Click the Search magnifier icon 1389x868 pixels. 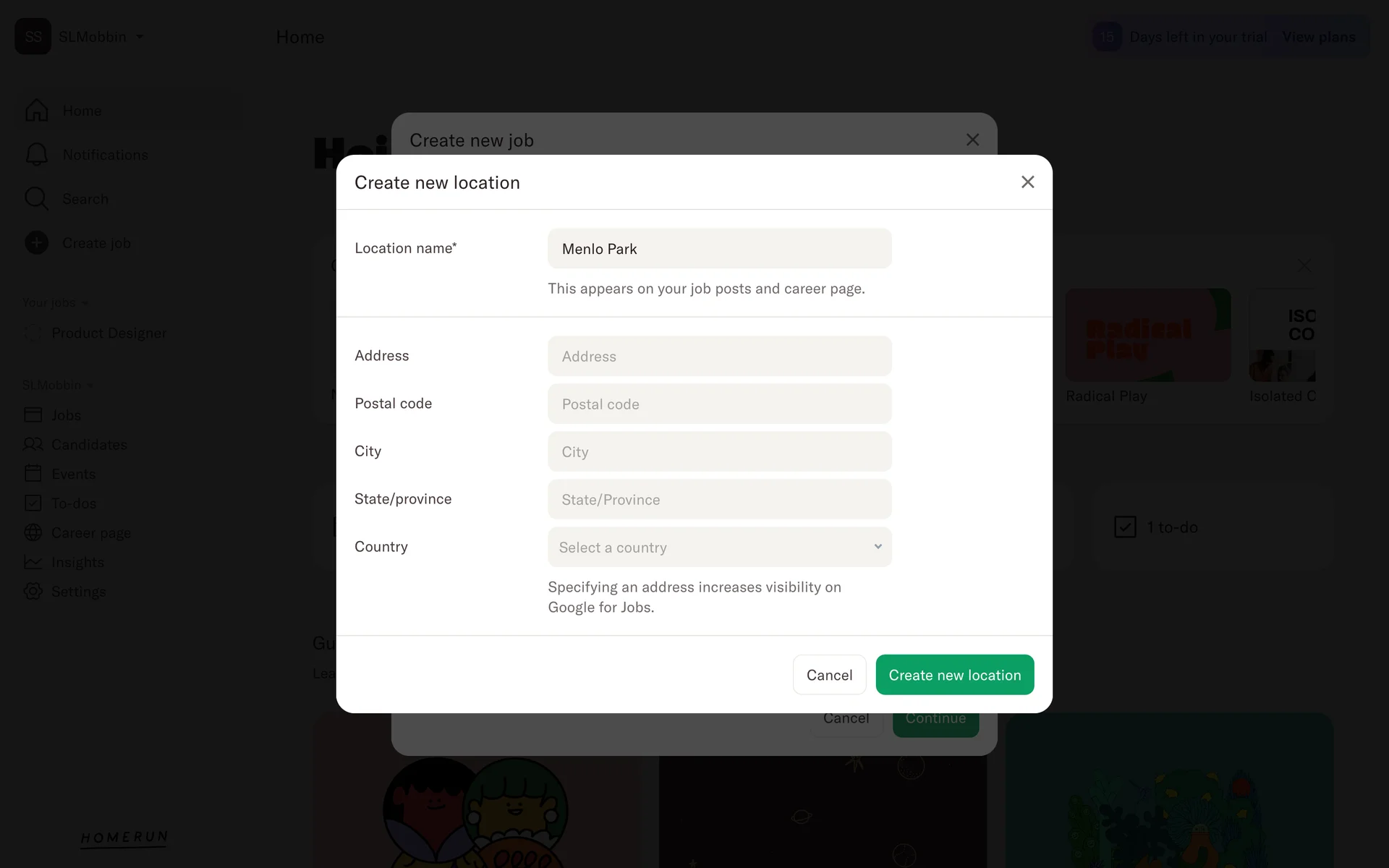pos(36,199)
